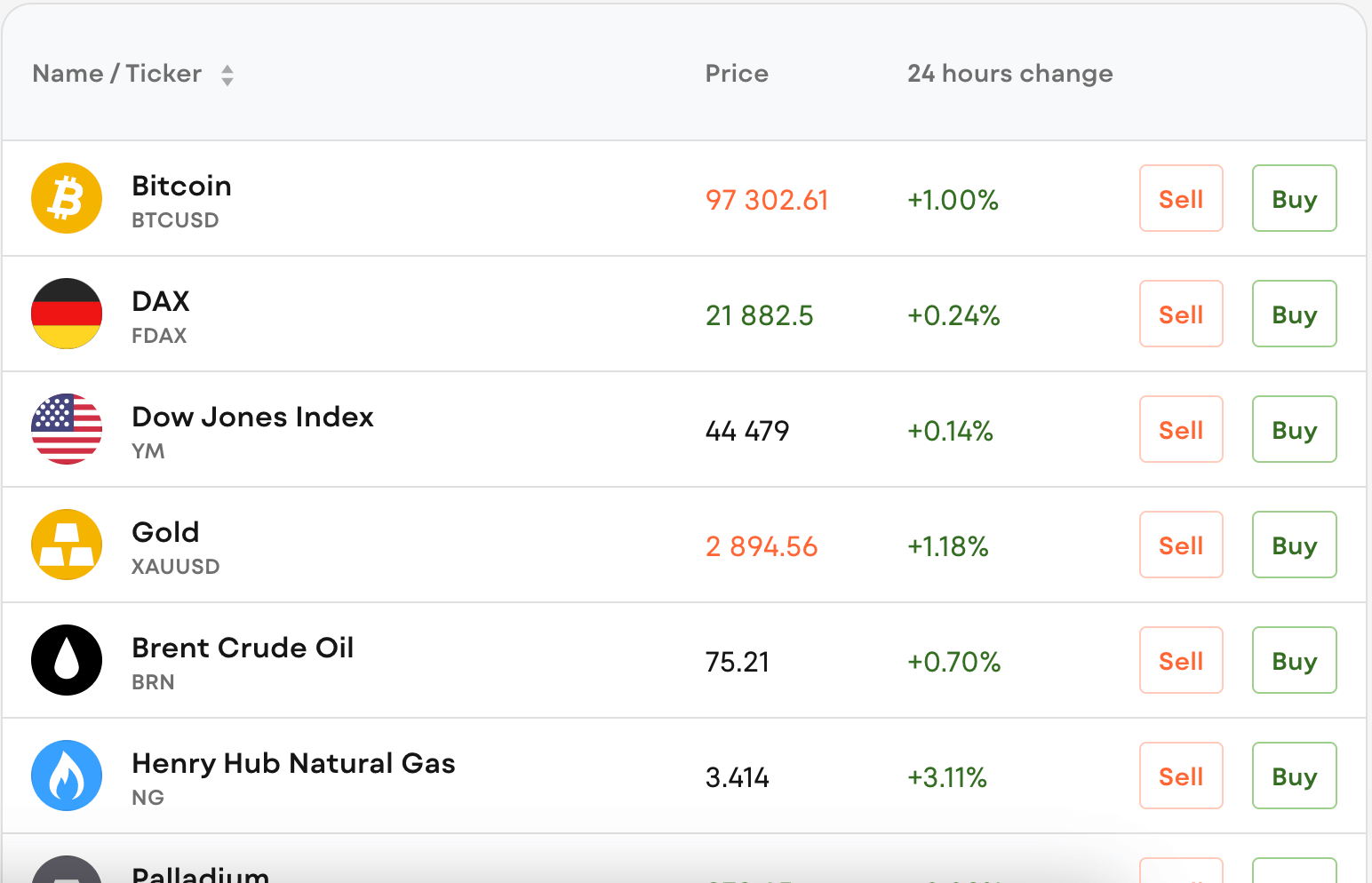
Task: Select the XAUUSD ticker text
Action: (x=176, y=567)
